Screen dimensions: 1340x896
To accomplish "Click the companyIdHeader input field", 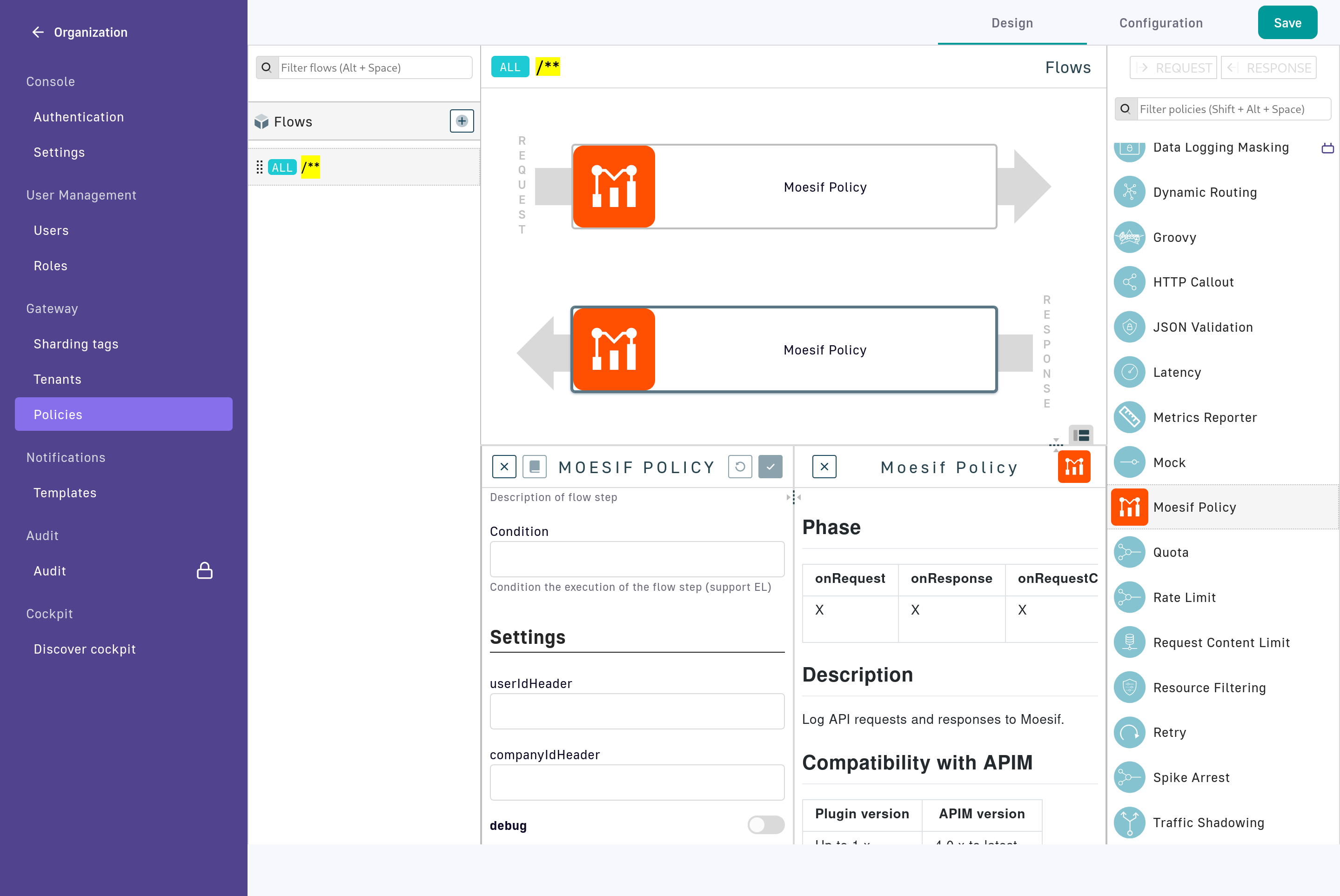I will click(637, 782).
